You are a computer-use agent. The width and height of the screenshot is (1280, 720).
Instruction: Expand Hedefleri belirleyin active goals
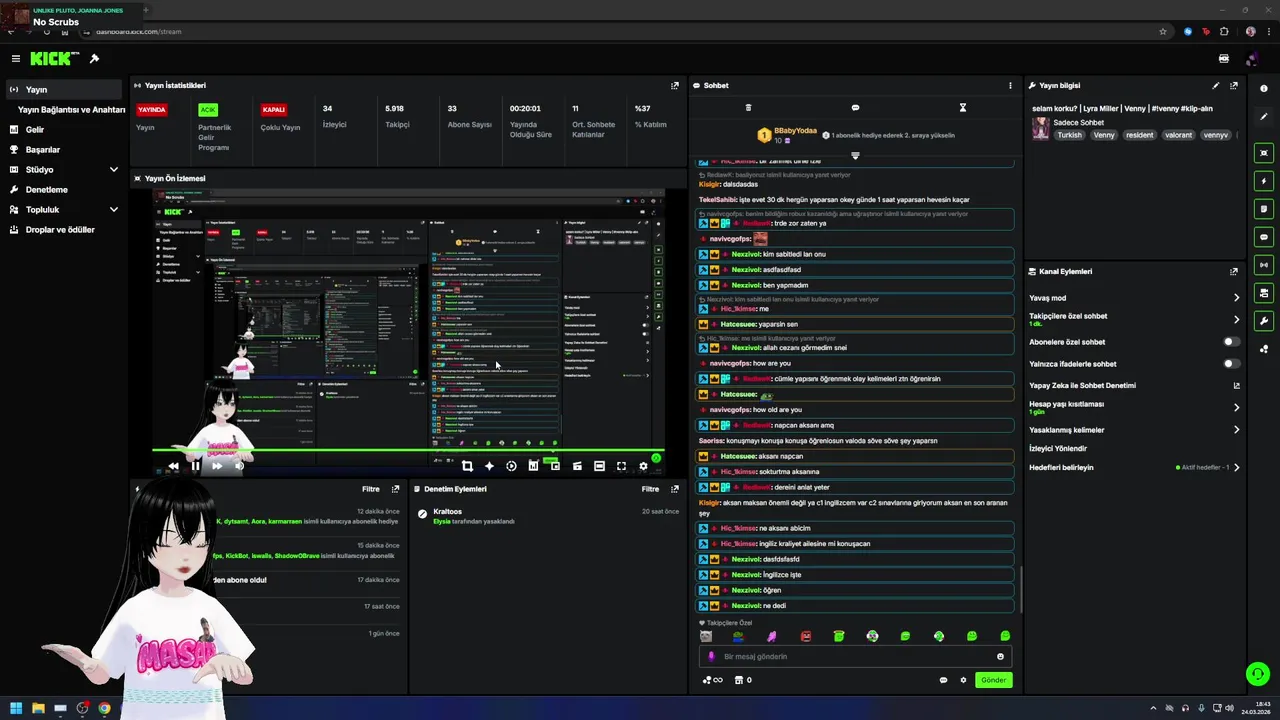point(1236,467)
